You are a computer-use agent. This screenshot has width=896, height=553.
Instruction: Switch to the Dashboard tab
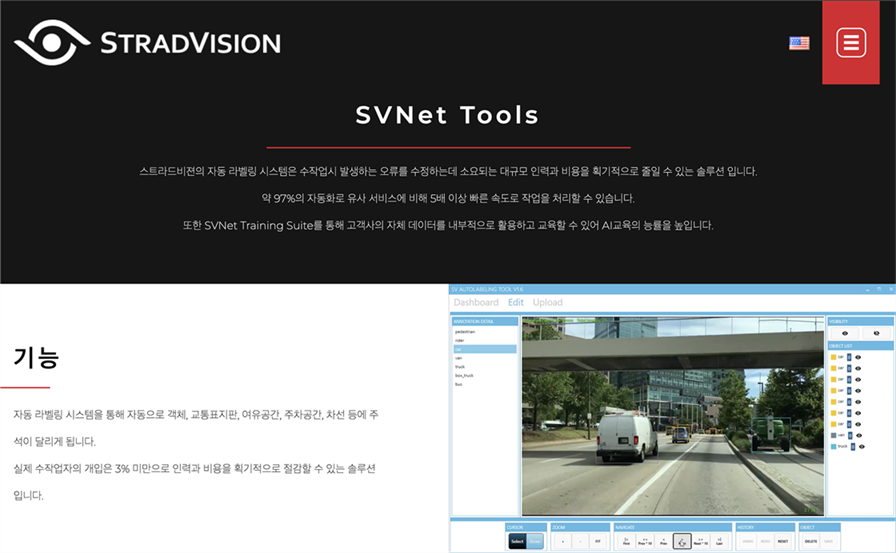tap(476, 302)
